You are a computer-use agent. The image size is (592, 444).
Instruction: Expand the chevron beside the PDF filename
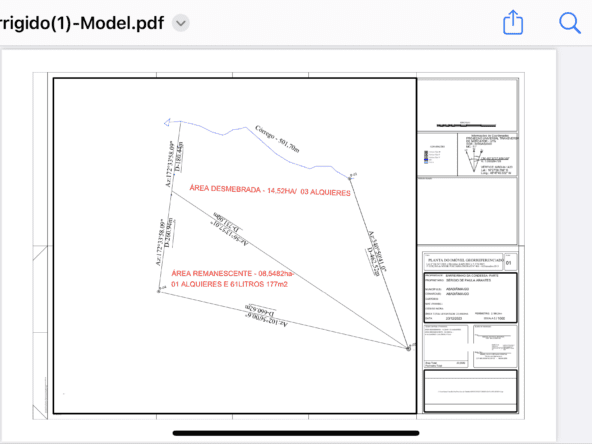click(x=181, y=23)
